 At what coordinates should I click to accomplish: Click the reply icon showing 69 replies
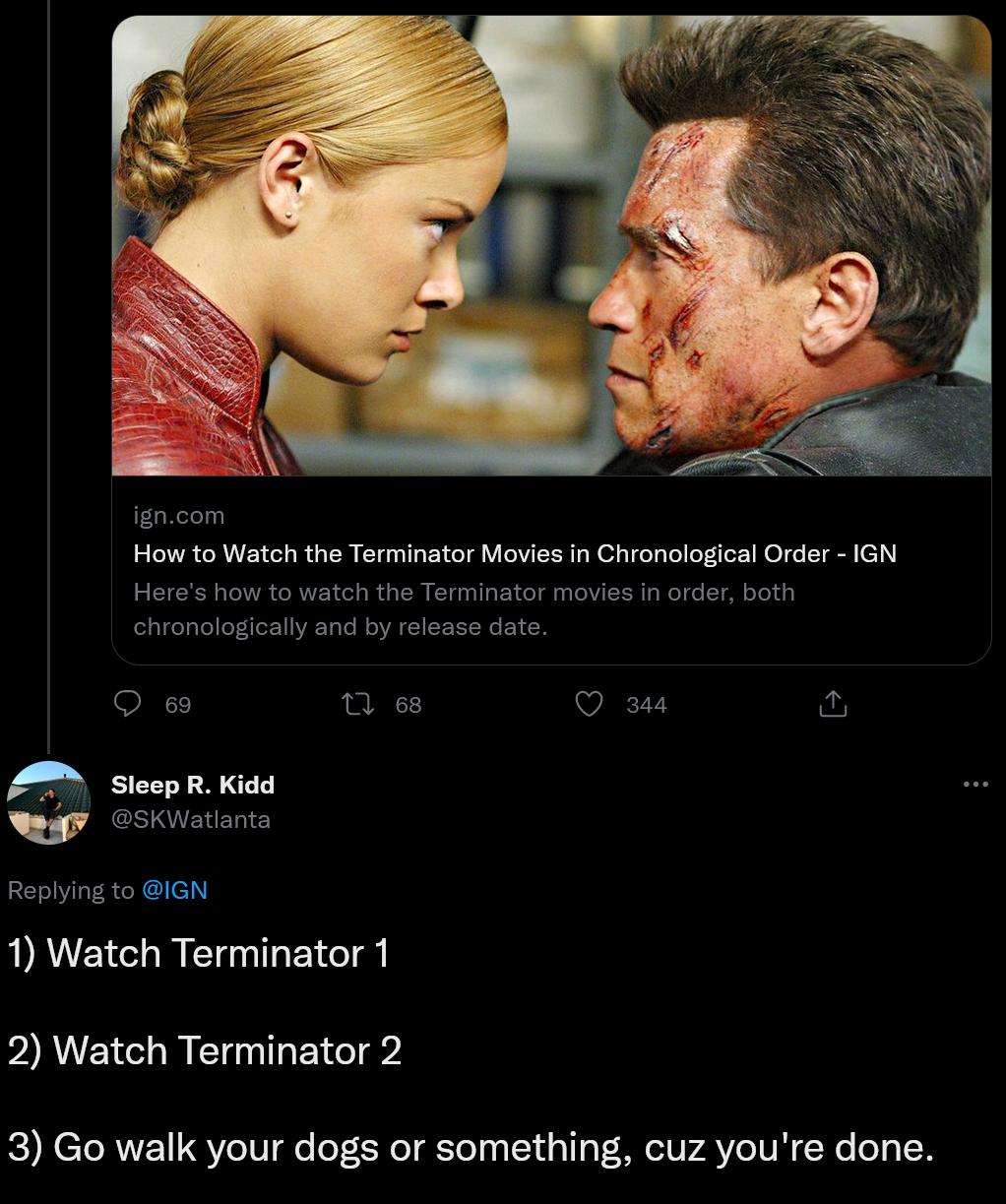[127, 704]
